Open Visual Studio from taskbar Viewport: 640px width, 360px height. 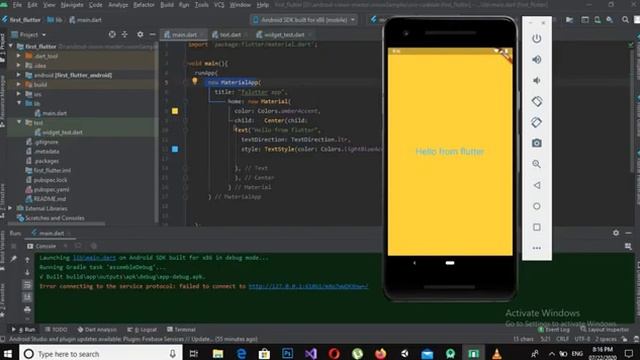pyautogui.click(x=311, y=353)
